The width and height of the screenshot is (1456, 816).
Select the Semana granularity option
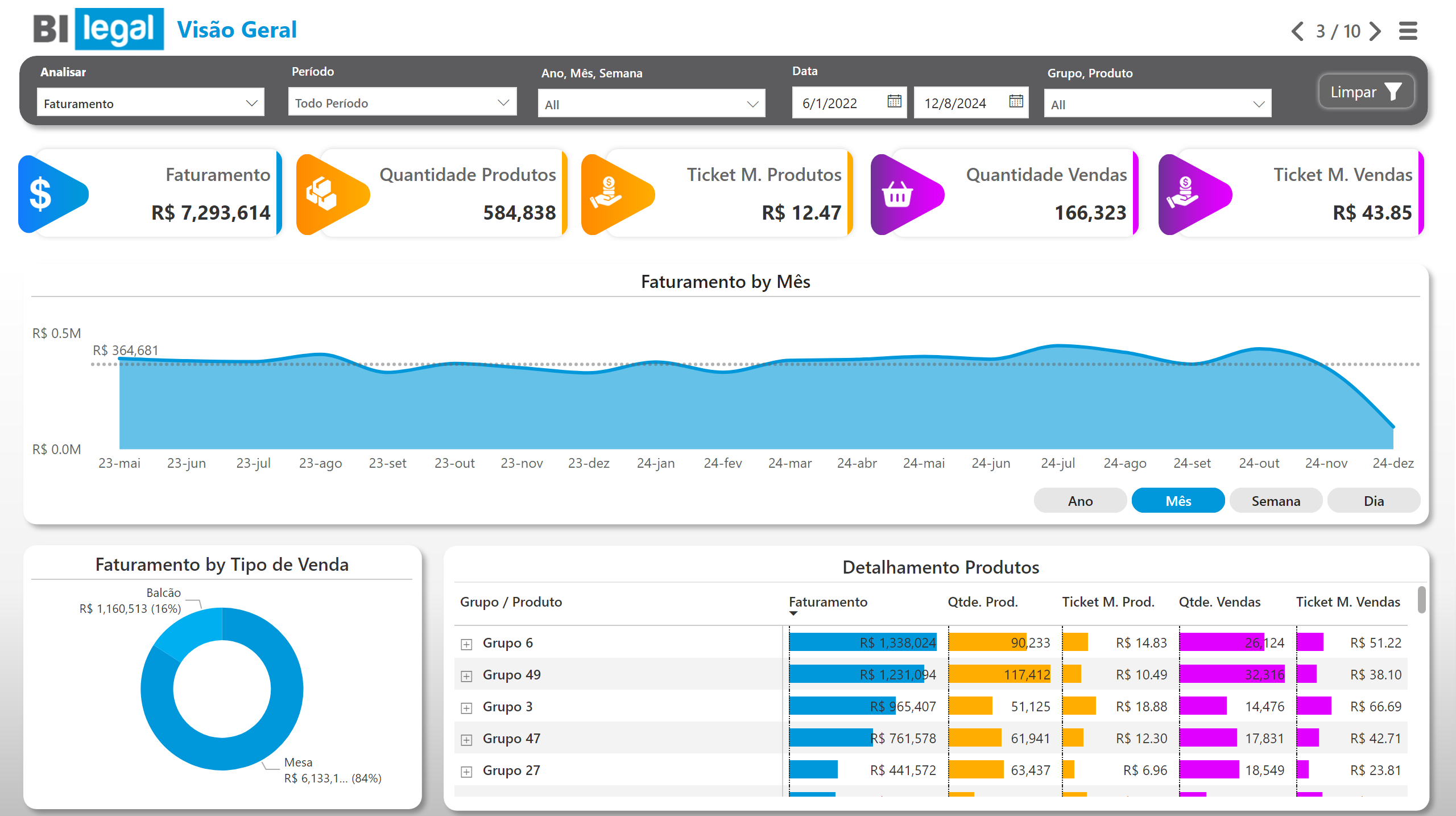[x=1275, y=501]
